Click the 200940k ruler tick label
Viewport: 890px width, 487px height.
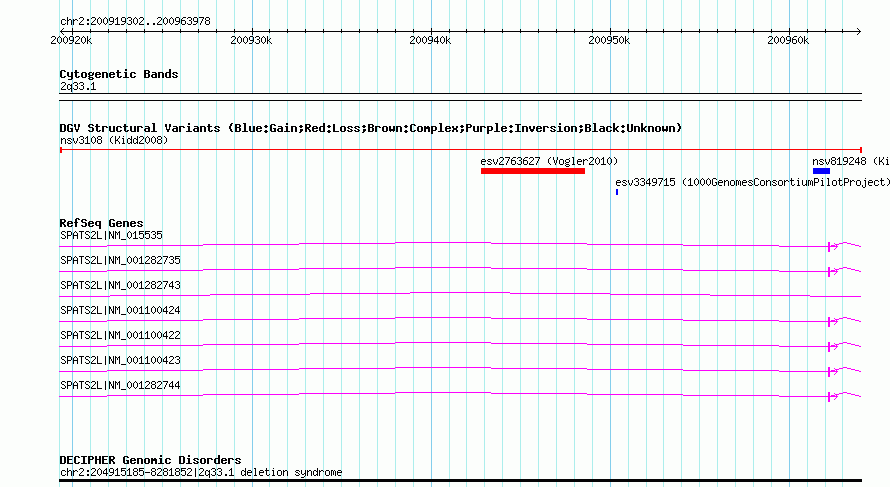click(x=430, y=40)
